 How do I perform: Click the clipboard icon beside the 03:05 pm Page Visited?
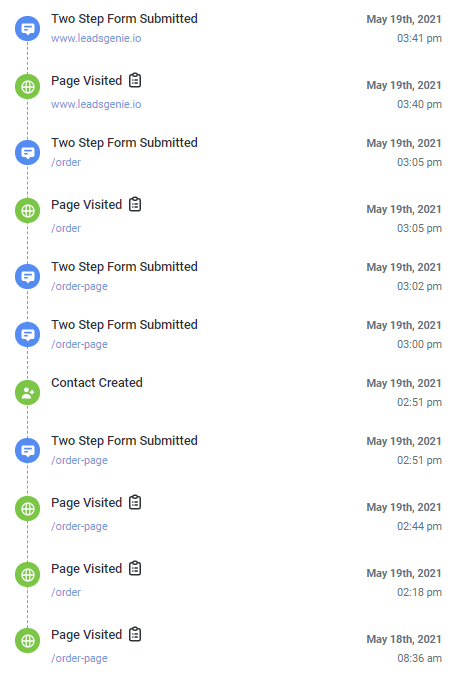135,204
